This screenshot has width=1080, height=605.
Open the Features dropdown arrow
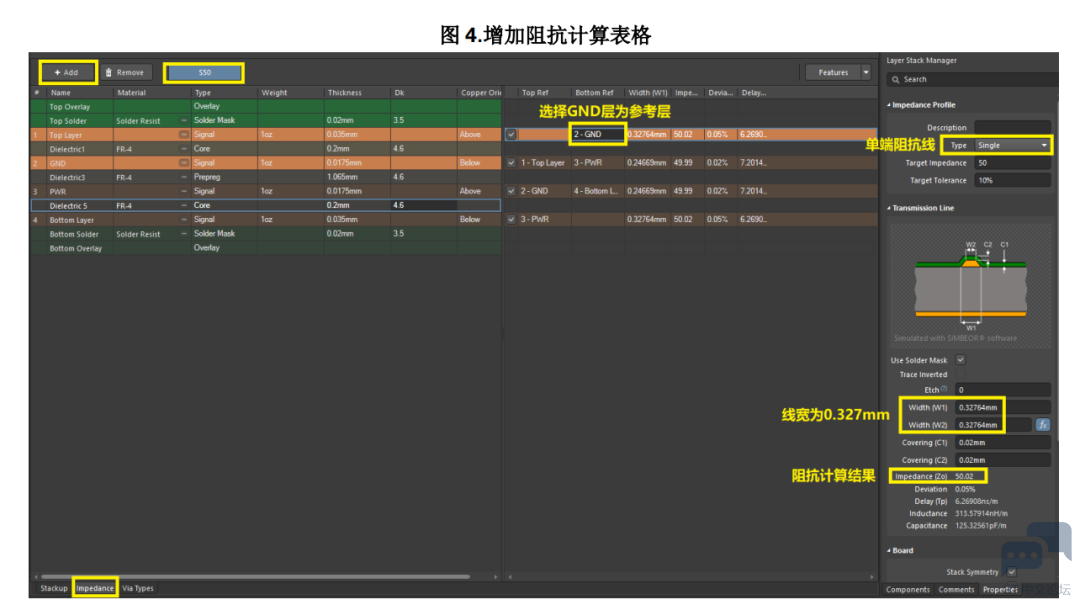click(x=866, y=72)
